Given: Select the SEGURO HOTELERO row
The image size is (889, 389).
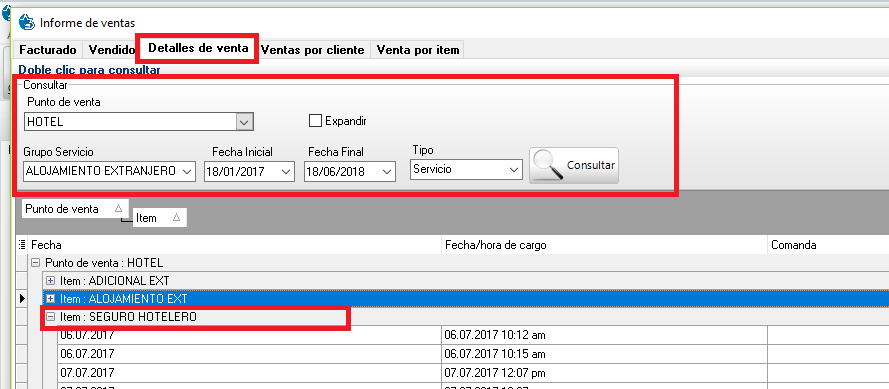Looking at the screenshot, I should point(465,317).
